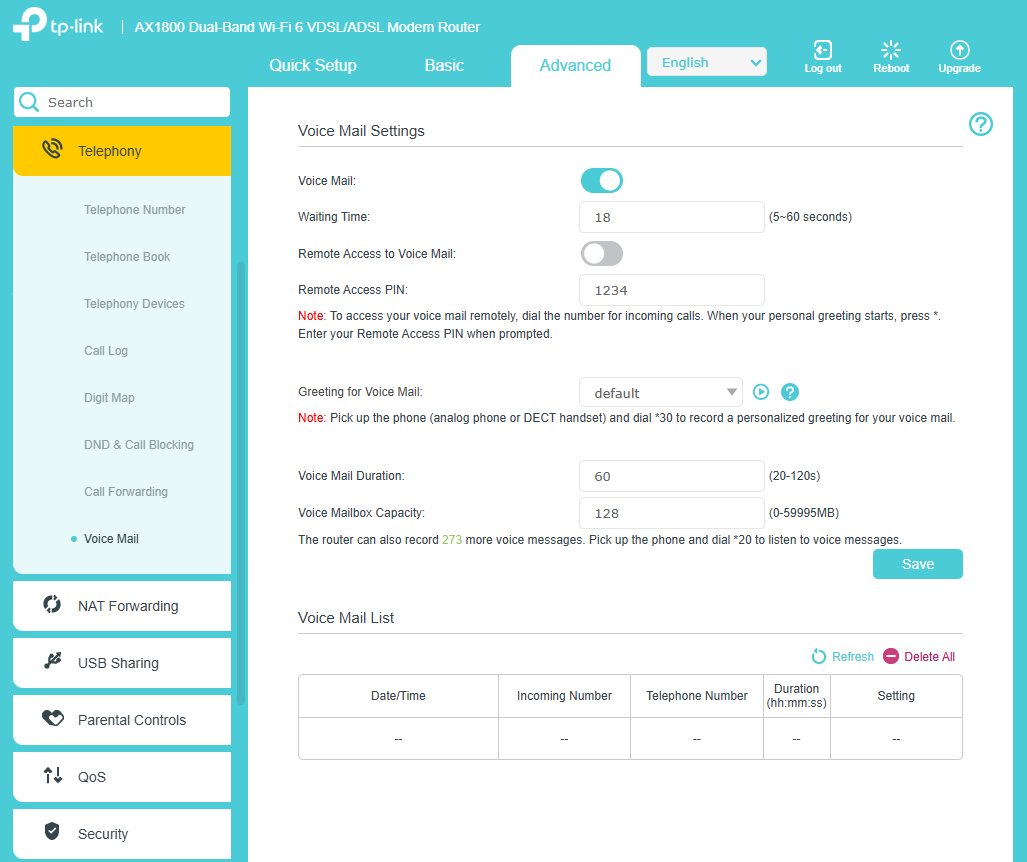Image resolution: width=1027 pixels, height=862 pixels.
Task: Open the English language dropdown
Action: pyautogui.click(x=706, y=61)
